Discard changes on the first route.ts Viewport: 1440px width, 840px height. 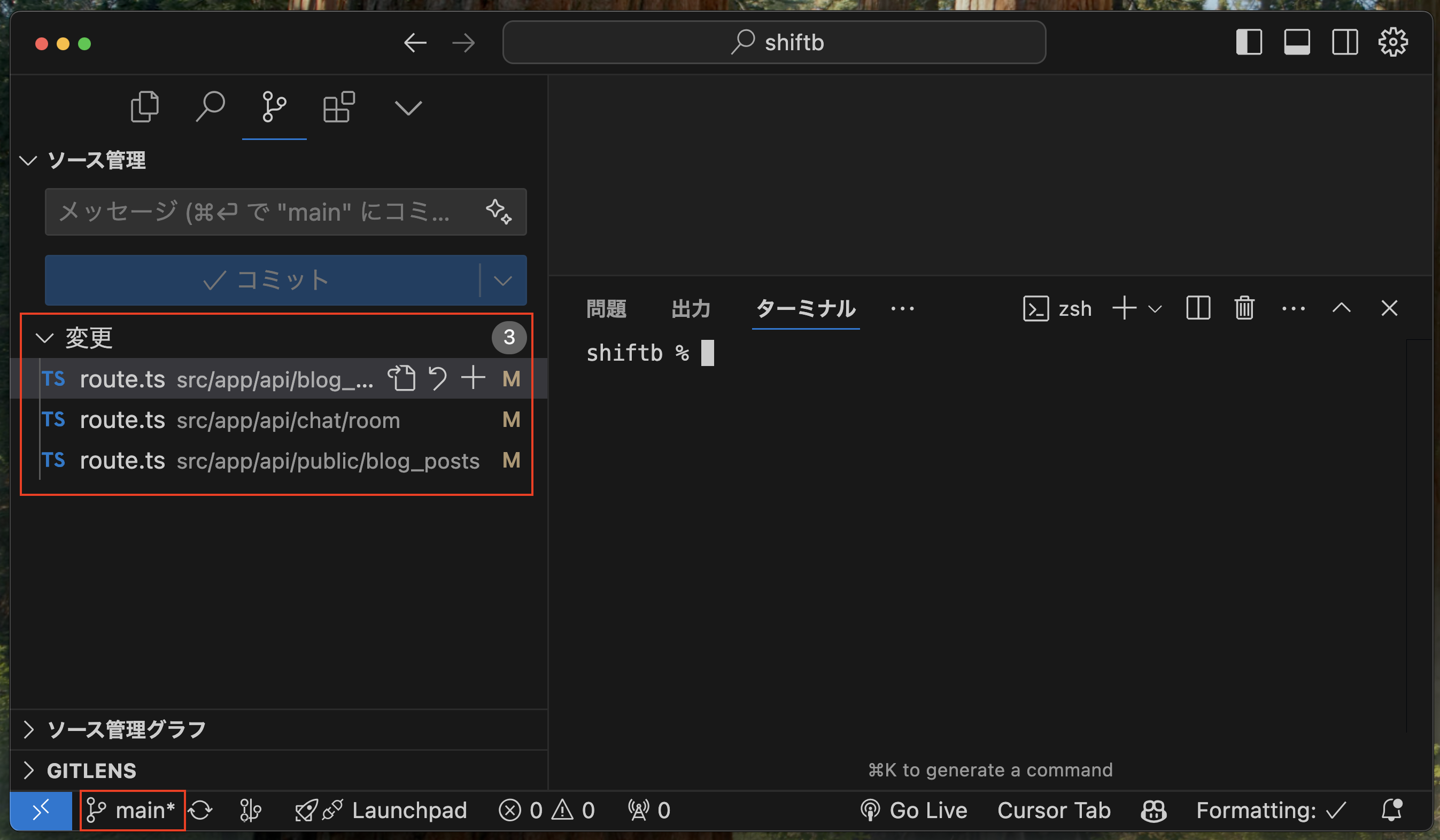click(438, 378)
